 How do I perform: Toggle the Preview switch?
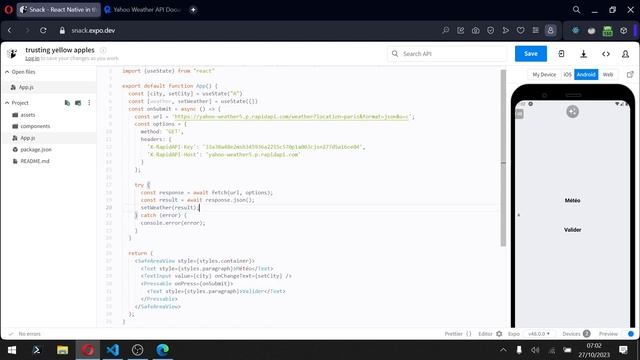[630, 333]
